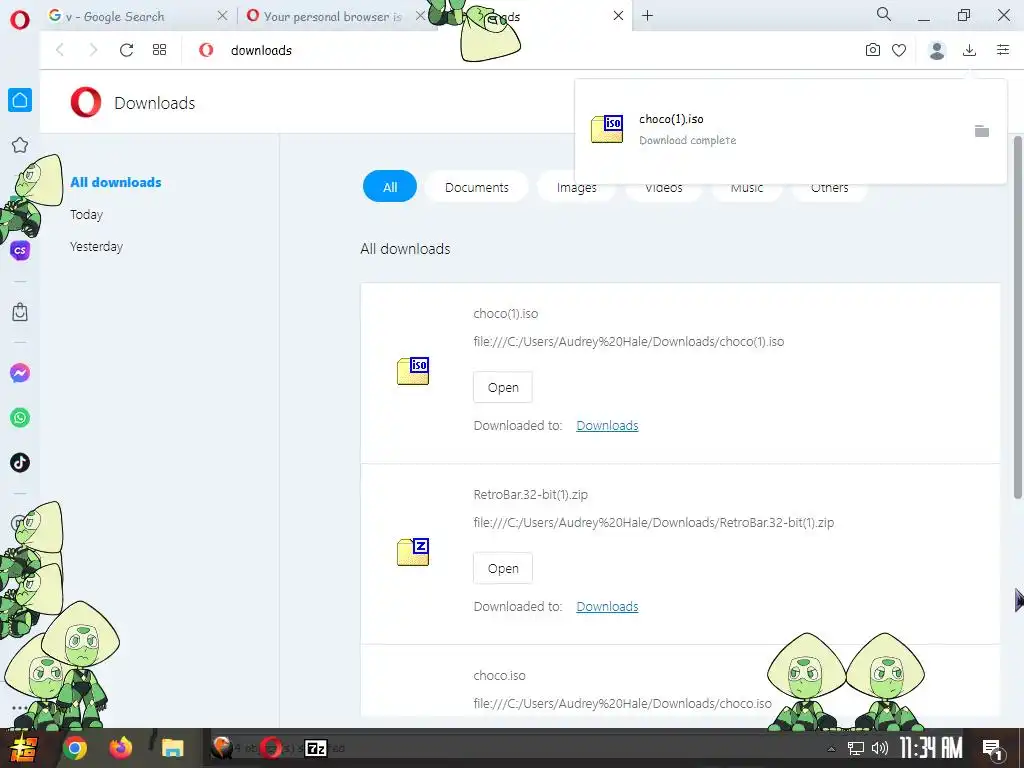The image size is (1024, 768).
Task: Reload the downloads page
Action: pyautogui.click(x=126, y=50)
